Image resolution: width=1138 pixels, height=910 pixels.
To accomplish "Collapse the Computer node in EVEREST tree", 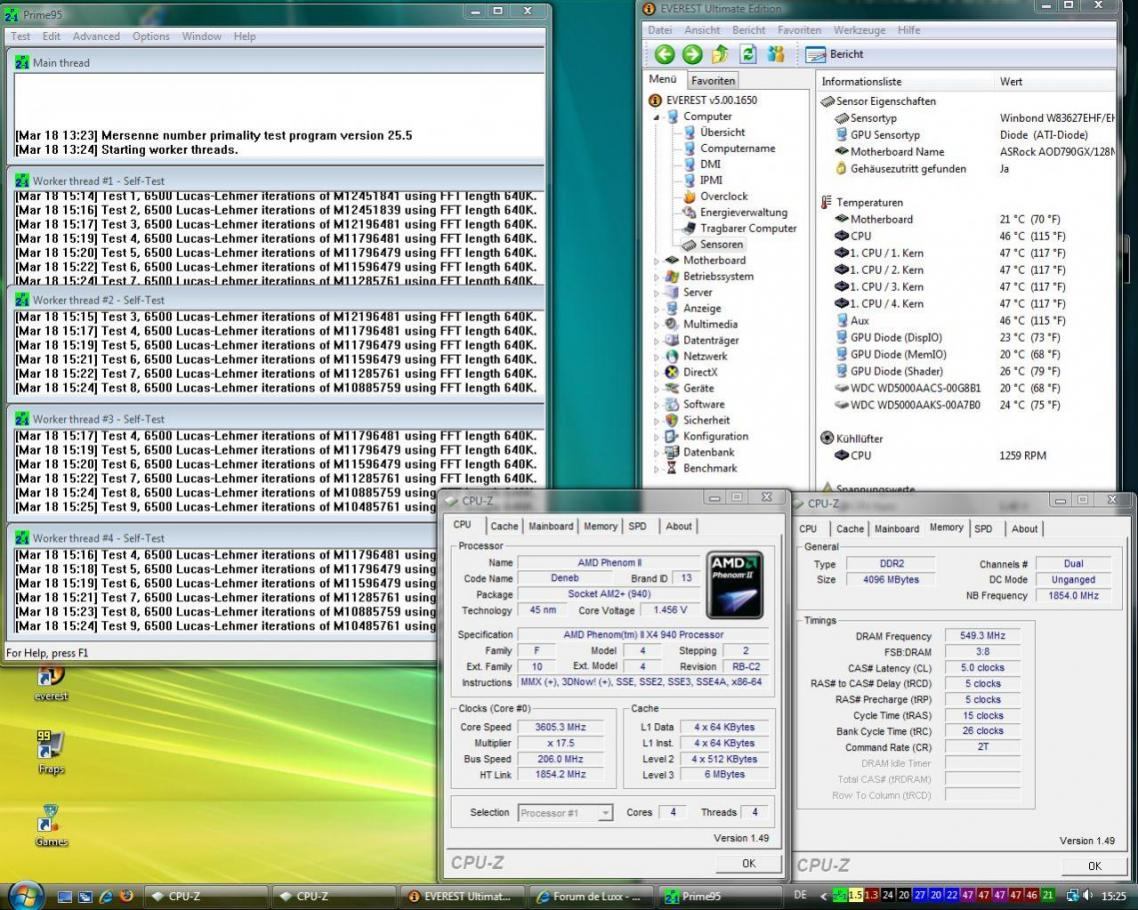I will (x=656, y=117).
